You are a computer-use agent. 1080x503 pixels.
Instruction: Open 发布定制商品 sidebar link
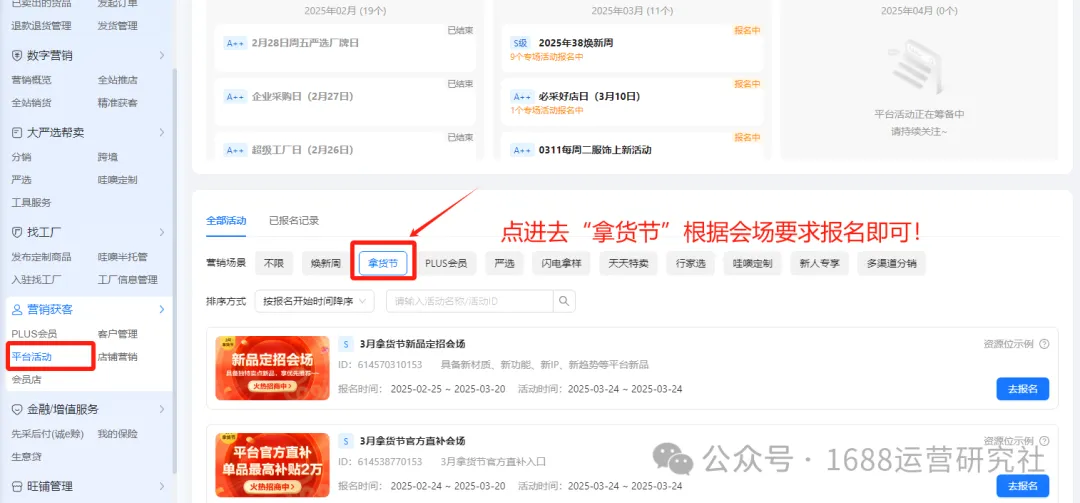coord(41,257)
